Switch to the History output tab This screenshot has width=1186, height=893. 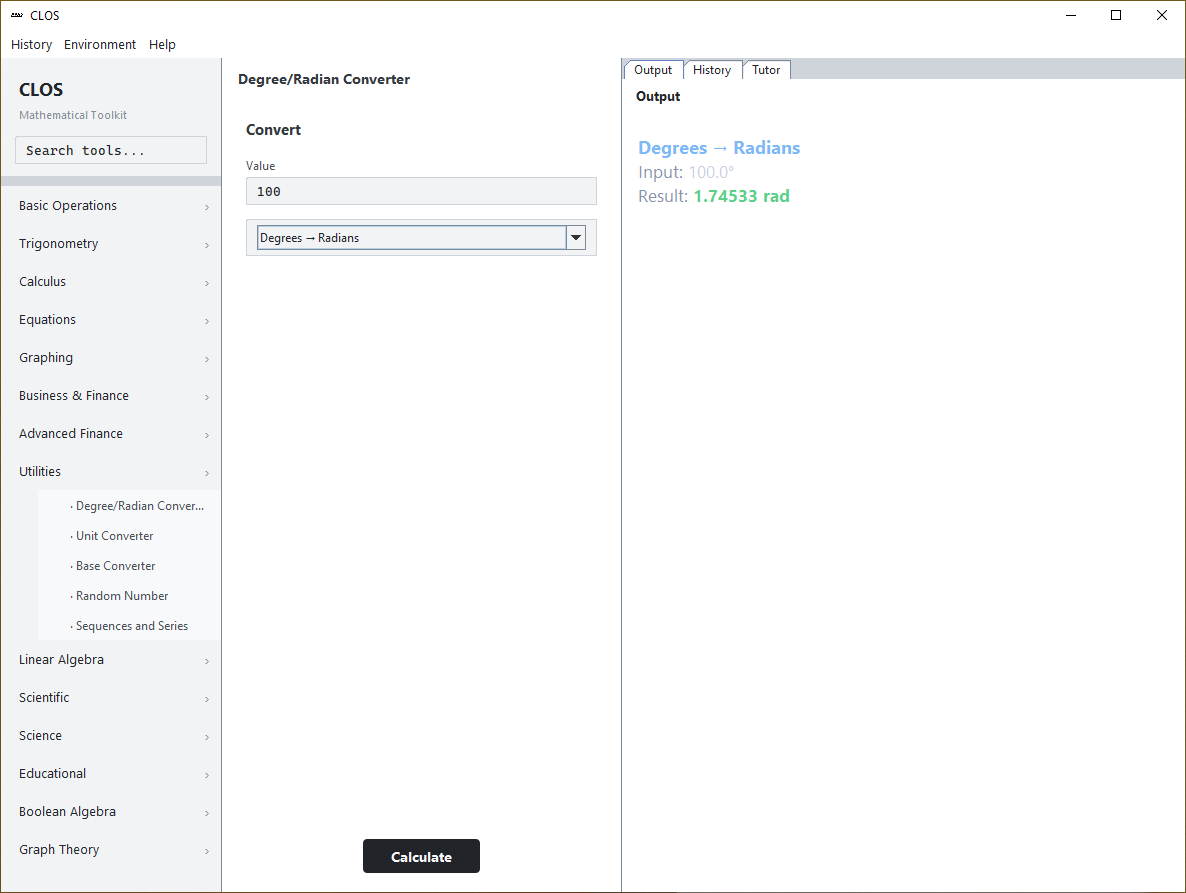712,70
